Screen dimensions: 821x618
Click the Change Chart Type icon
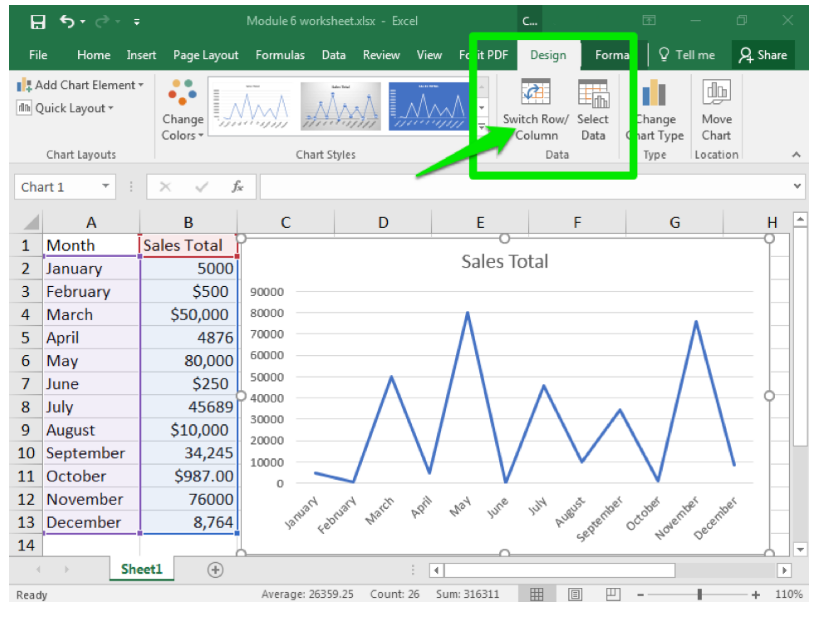(x=655, y=95)
